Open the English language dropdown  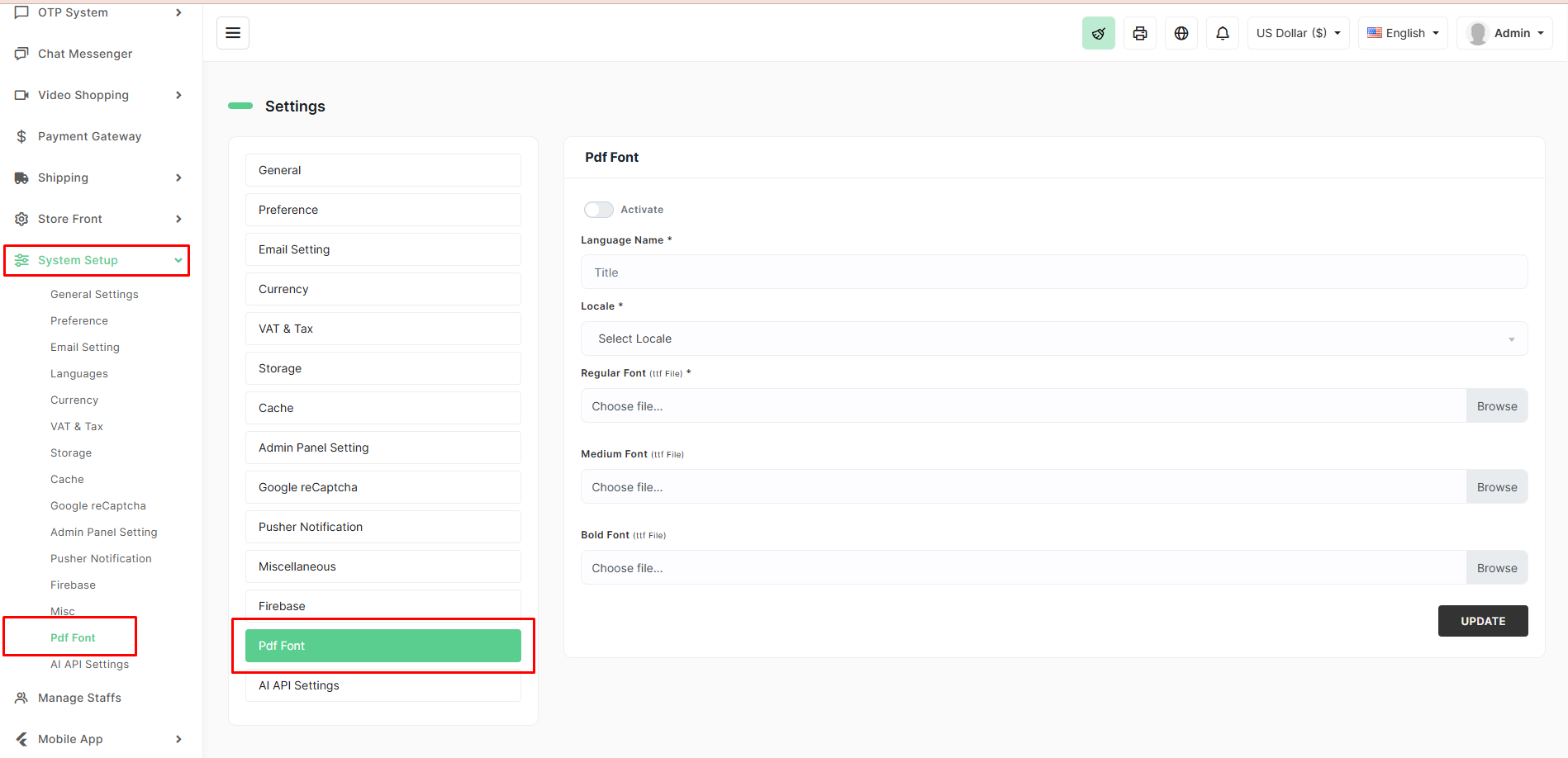click(1402, 33)
